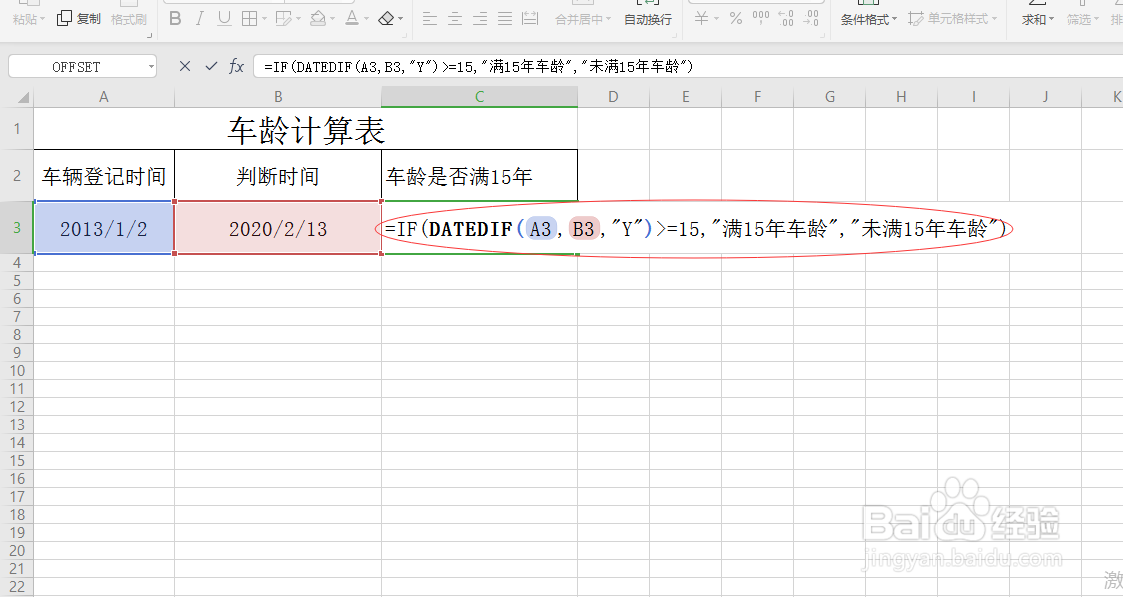Expand the eraser clear dropdown arrow
This screenshot has width=1123, height=597.
(400, 19)
